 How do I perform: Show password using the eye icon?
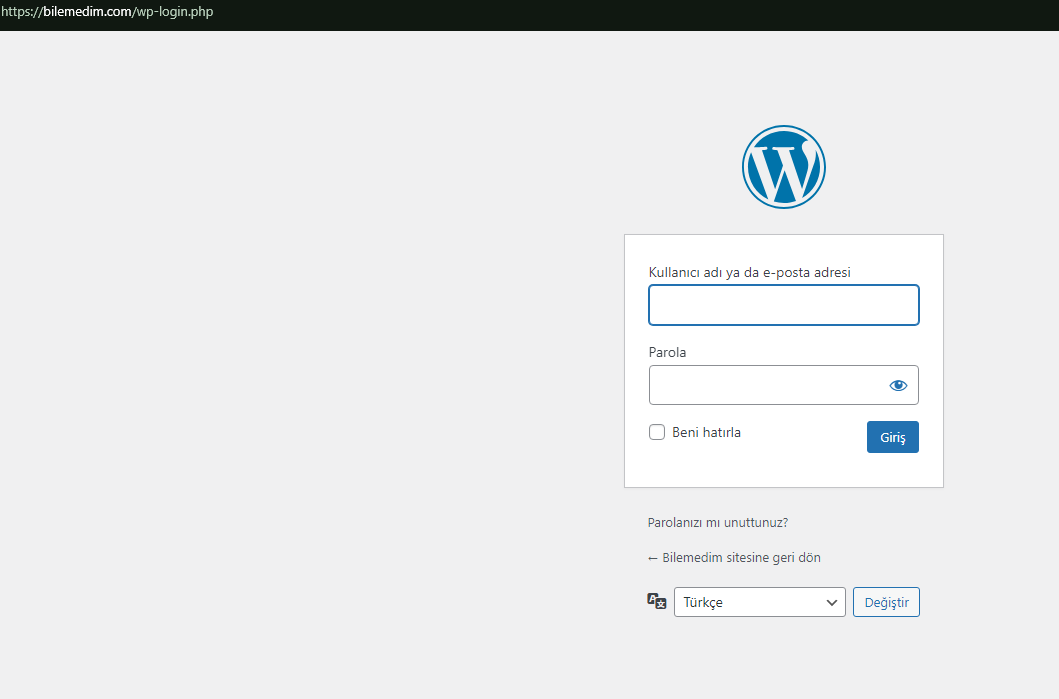coord(898,386)
